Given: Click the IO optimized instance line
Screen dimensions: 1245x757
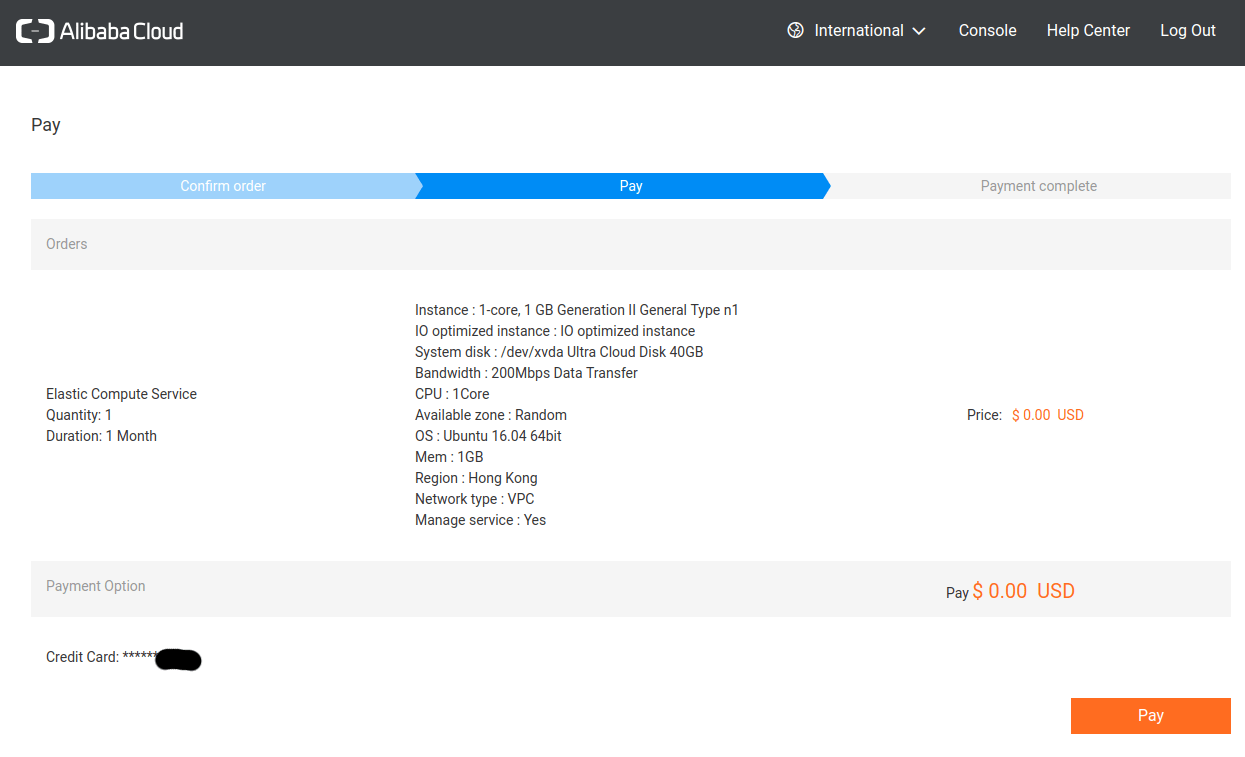Looking at the screenshot, I should [555, 331].
